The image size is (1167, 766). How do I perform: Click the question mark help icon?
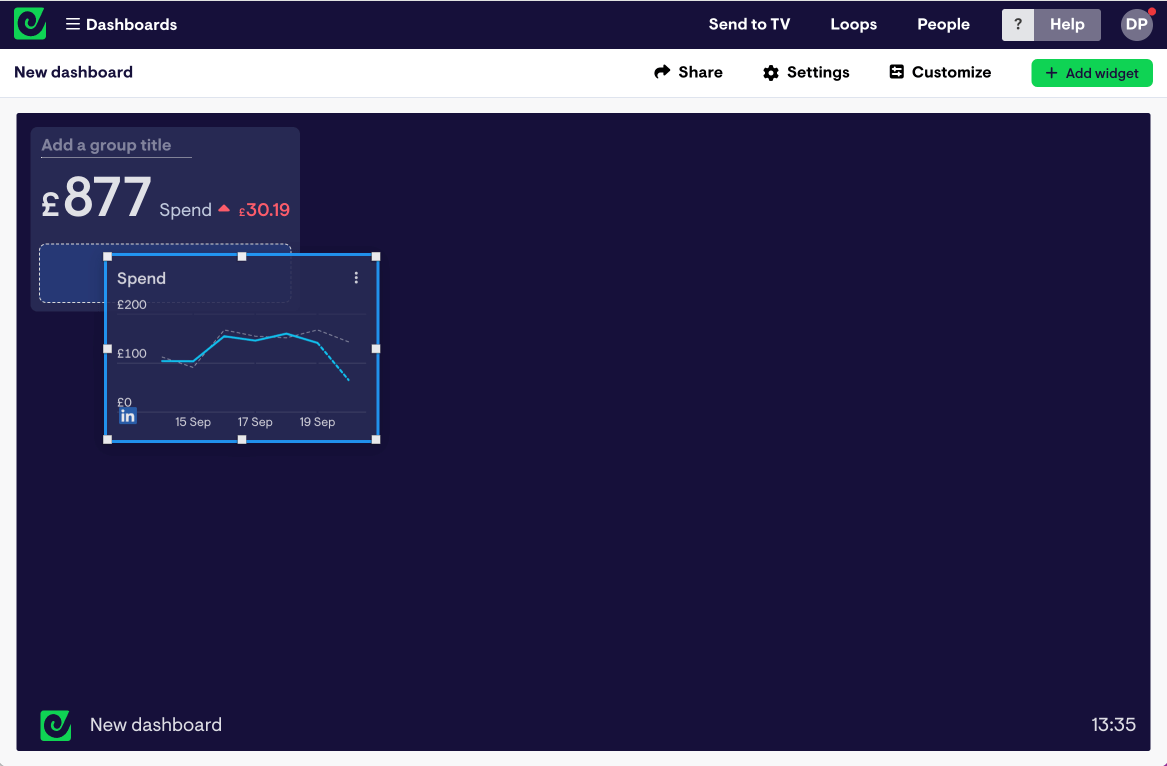(x=1017, y=23)
